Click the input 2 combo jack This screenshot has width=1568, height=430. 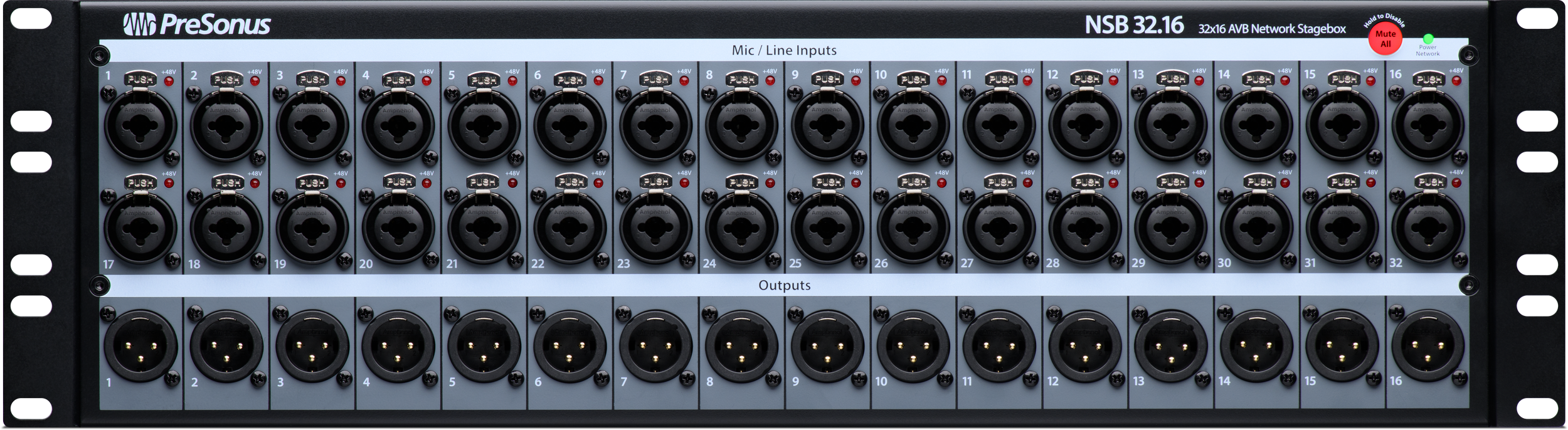point(226,124)
